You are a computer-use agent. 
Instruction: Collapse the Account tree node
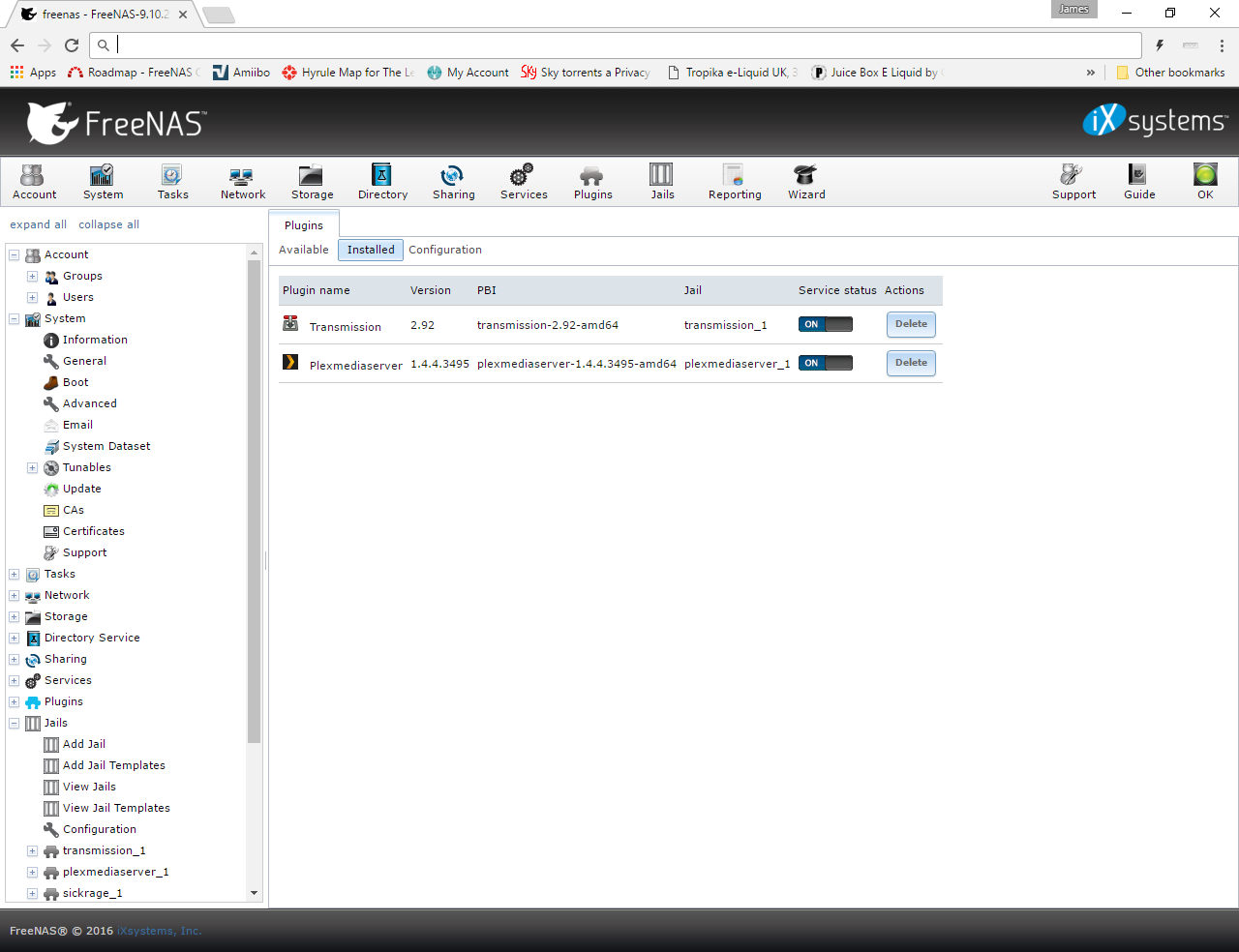15,255
